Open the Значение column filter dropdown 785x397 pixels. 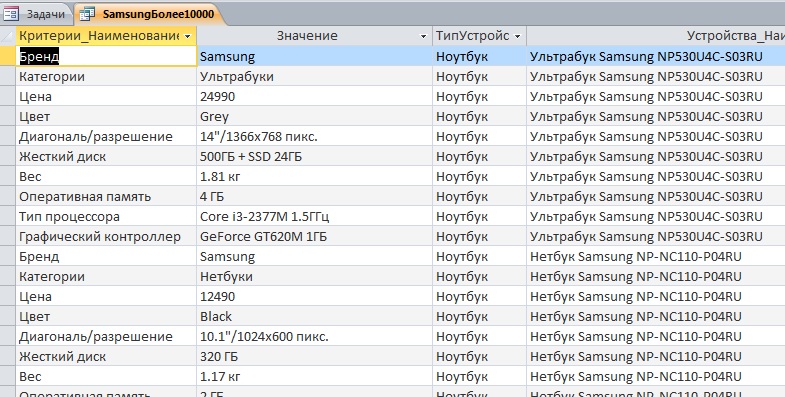coord(424,36)
